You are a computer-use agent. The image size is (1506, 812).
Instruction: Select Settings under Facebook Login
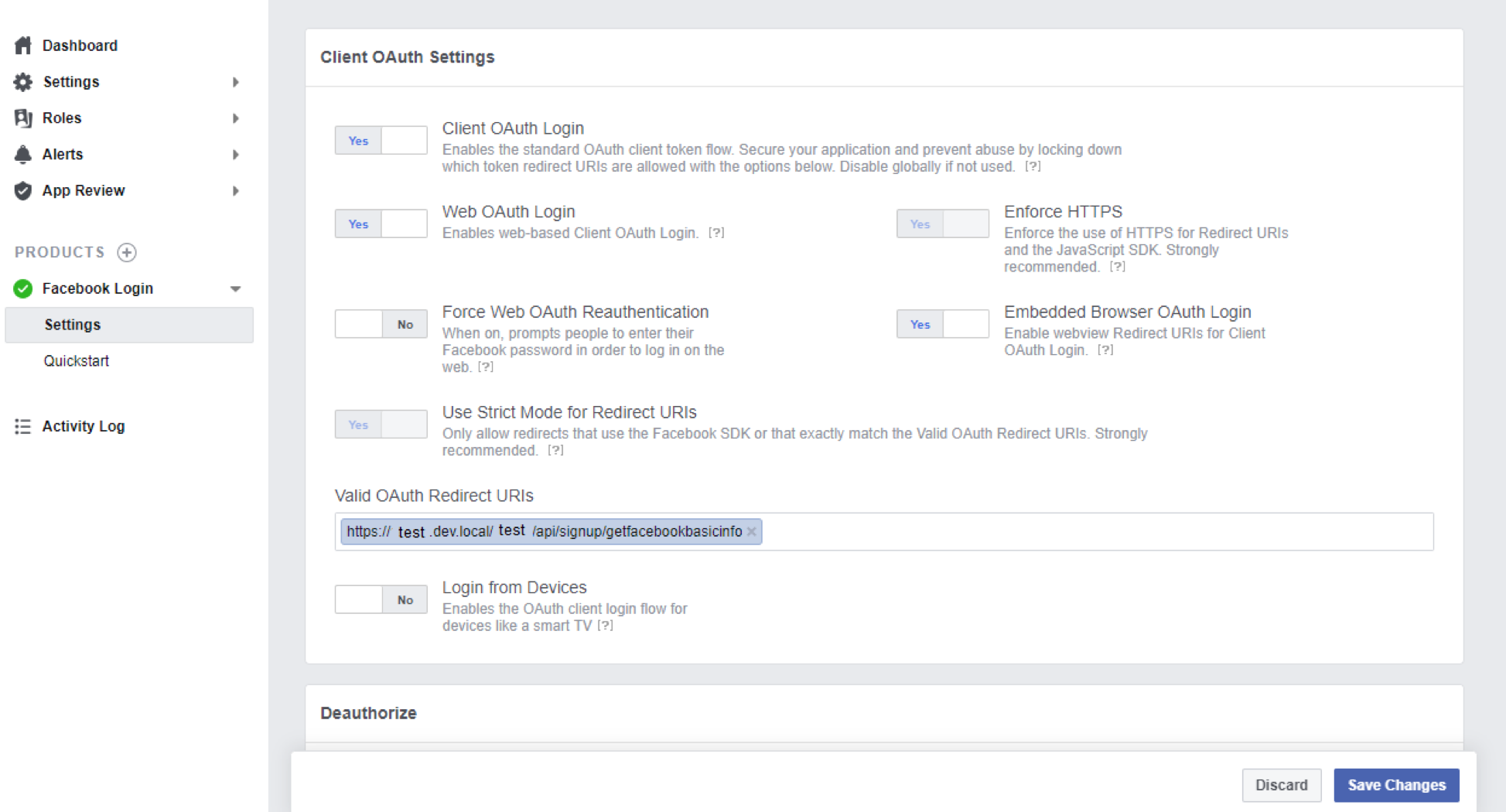[129, 325]
